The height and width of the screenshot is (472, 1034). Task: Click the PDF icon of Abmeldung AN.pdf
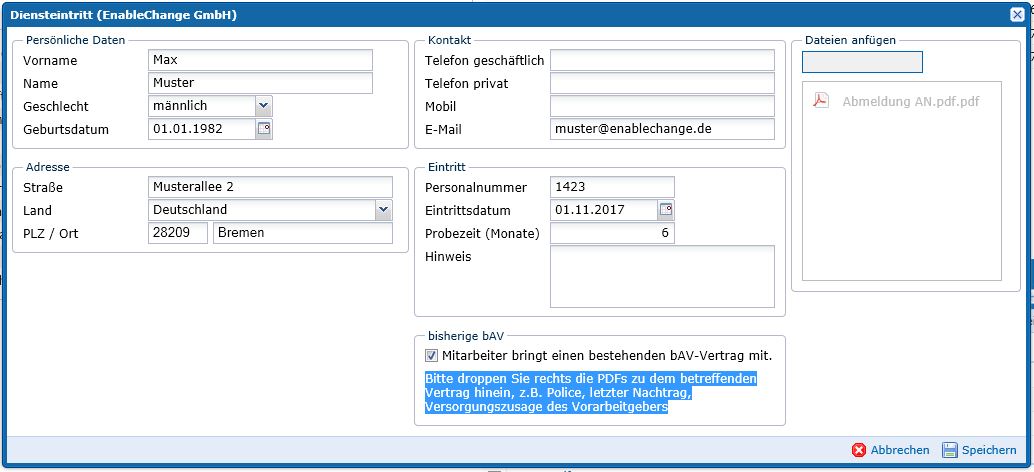pos(821,101)
